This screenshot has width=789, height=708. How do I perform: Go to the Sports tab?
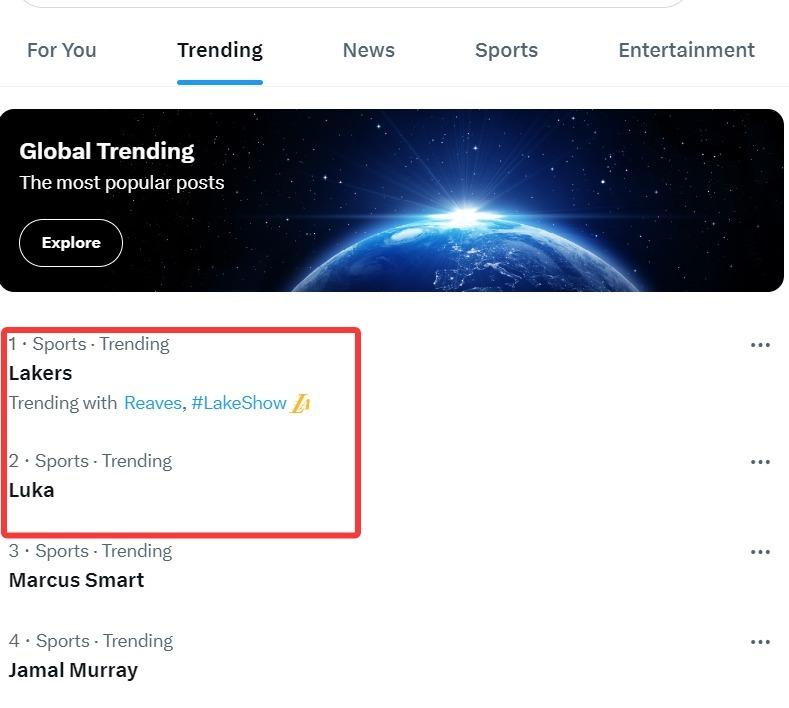point(506,50)
